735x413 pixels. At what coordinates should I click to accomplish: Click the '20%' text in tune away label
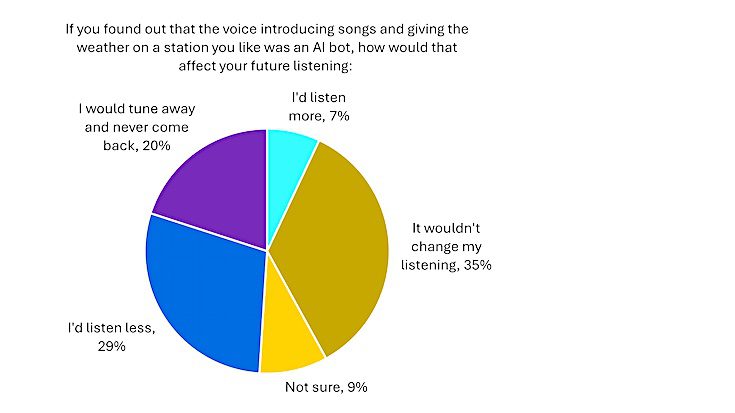(x=156, y=146)
